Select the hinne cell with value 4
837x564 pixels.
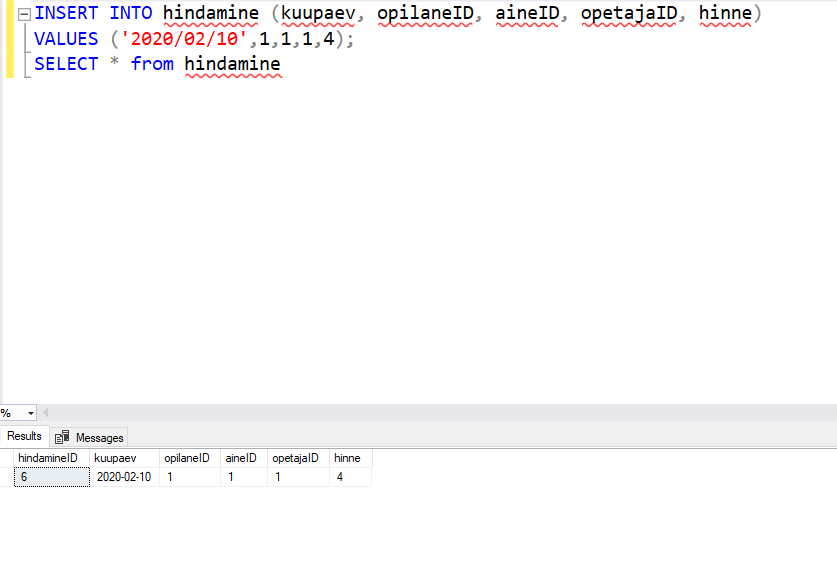click(x=350, y=477)
